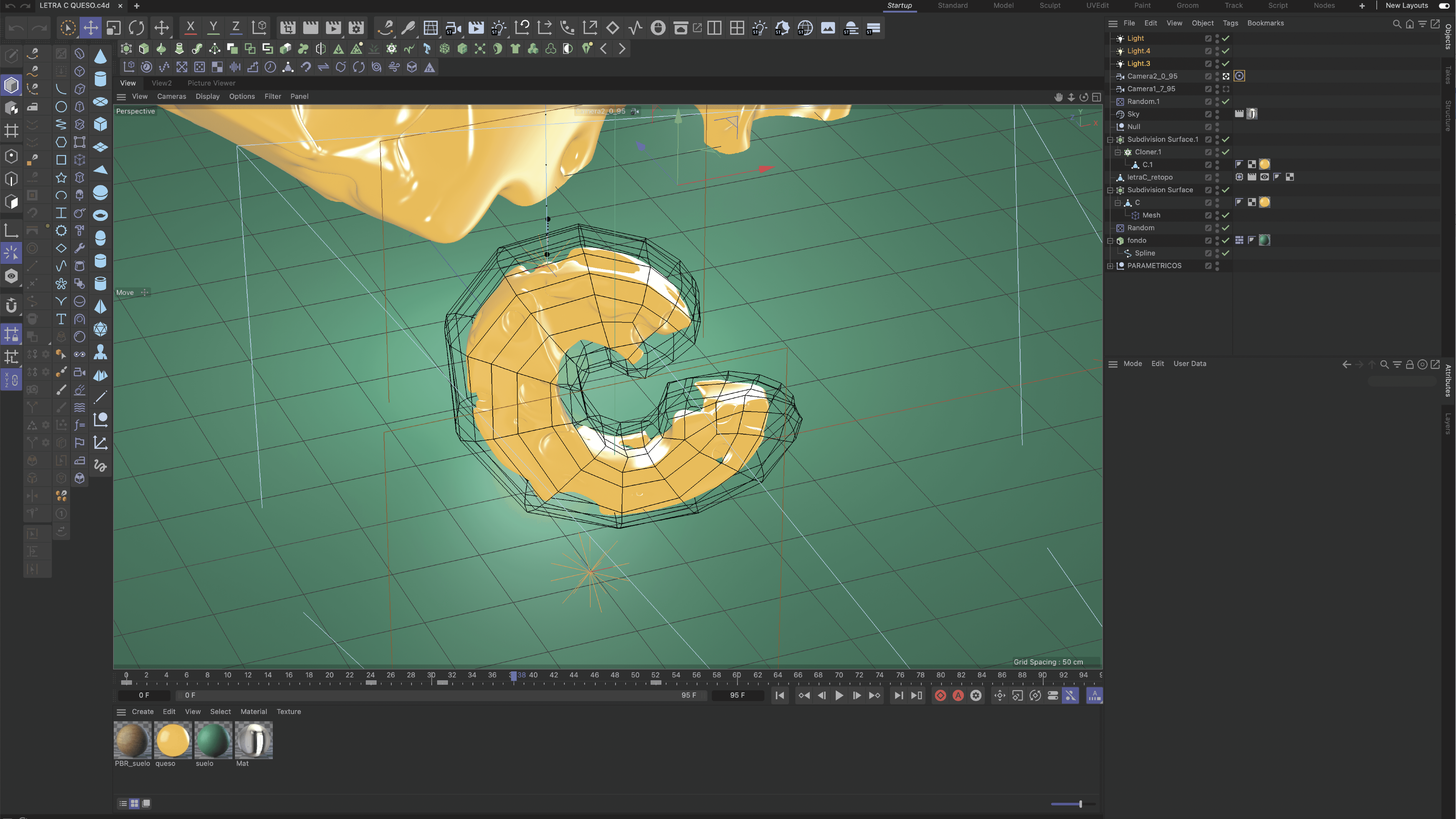1456x819 pixels.
Task: Toggle enable checkmark for Mesh object
Action: coord(1225,215)
